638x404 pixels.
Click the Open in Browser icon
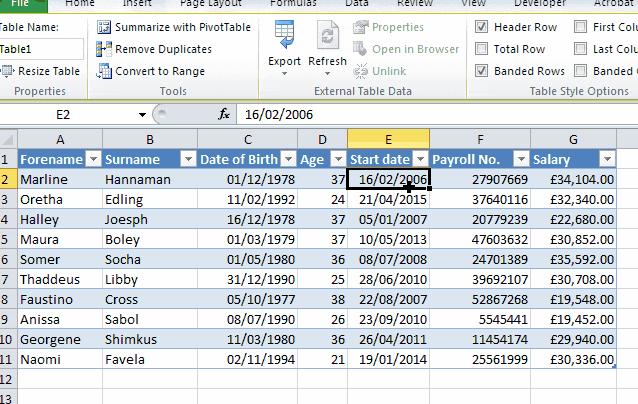click(x=360, y=49)
